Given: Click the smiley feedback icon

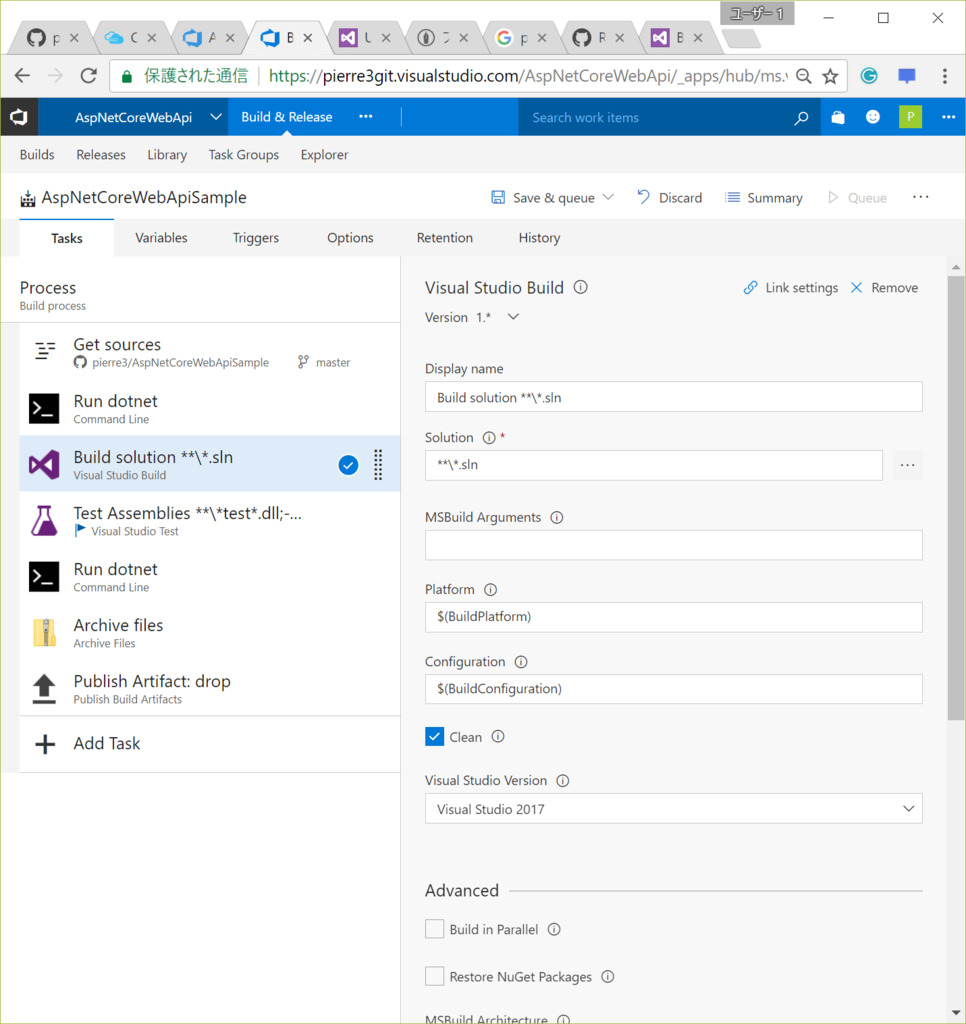Looking at the screenshot, I should pos(873,117).
